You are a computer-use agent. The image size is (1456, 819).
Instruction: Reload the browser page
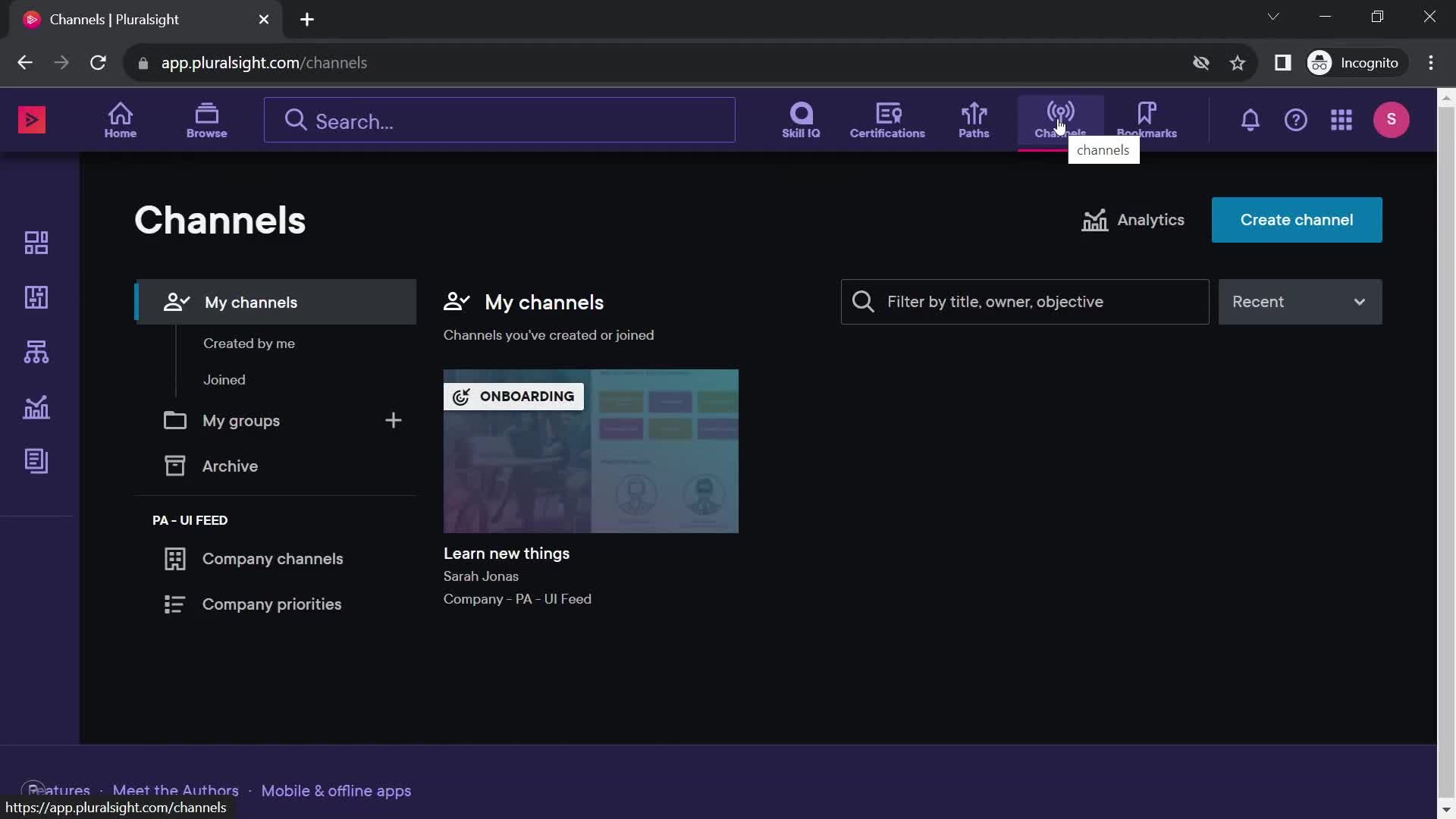[98, 63]
